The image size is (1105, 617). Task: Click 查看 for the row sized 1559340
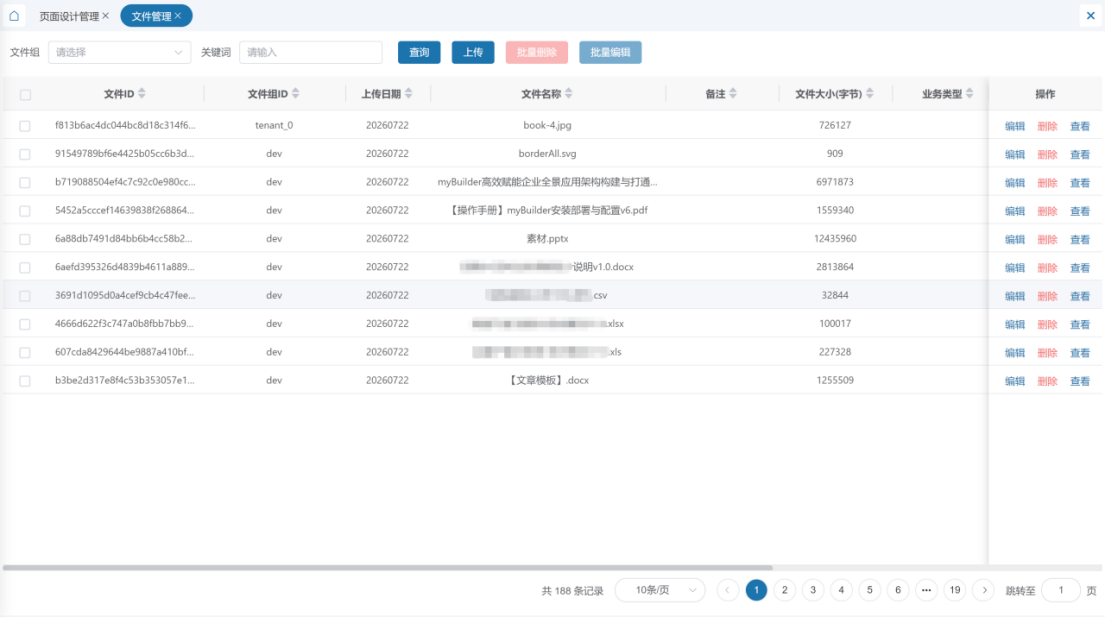1080,211
